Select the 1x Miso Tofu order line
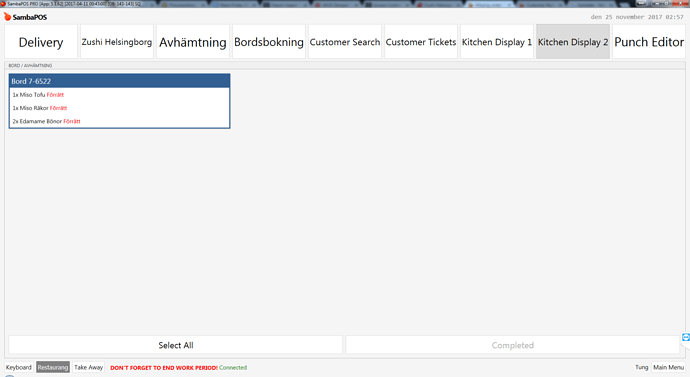This screenshot has width=690, height=377. tap(119, 95)
